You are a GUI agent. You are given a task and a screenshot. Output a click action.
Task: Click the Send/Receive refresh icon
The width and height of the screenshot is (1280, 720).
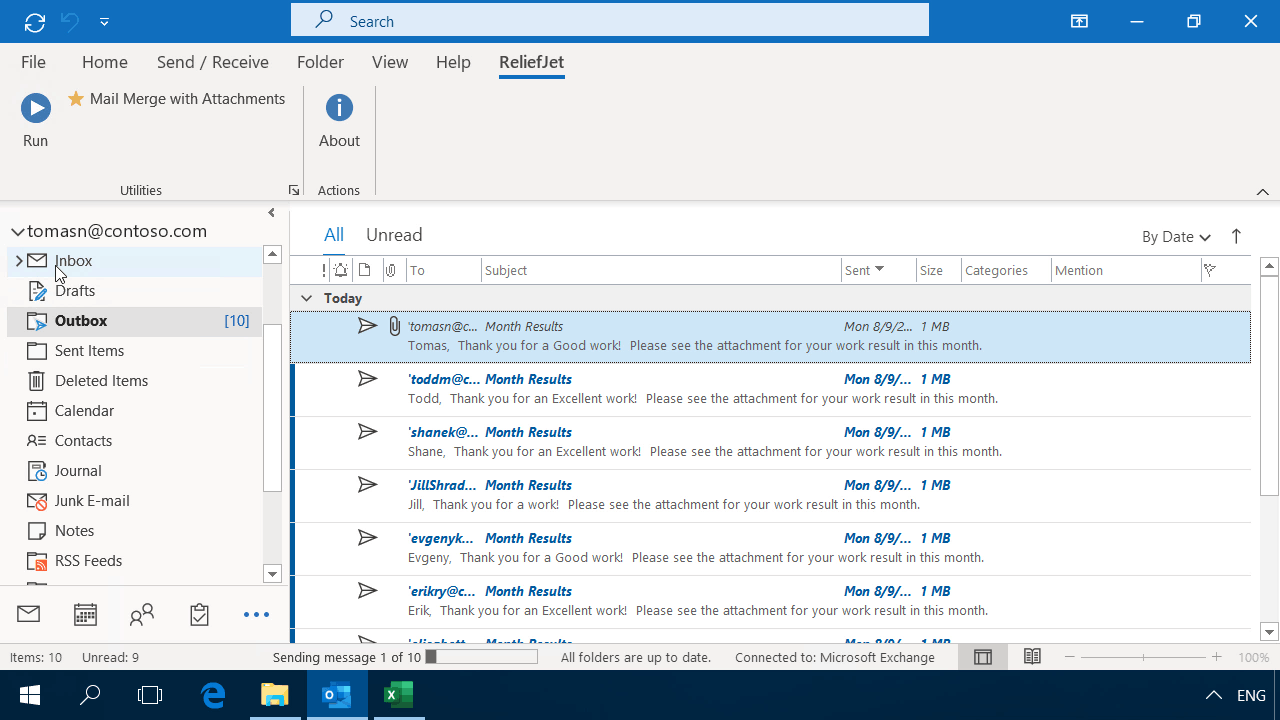coord(34,21)
